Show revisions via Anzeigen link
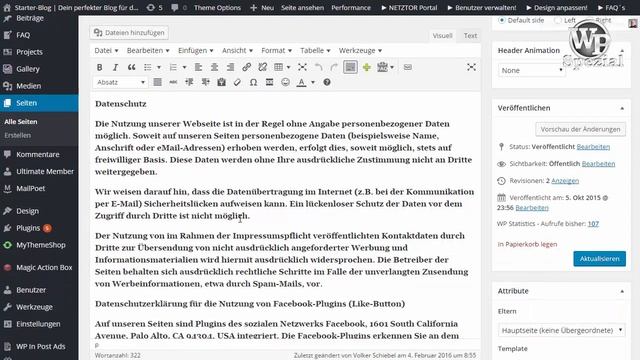This screenshot has height=360, width=640. coord(565,181)
